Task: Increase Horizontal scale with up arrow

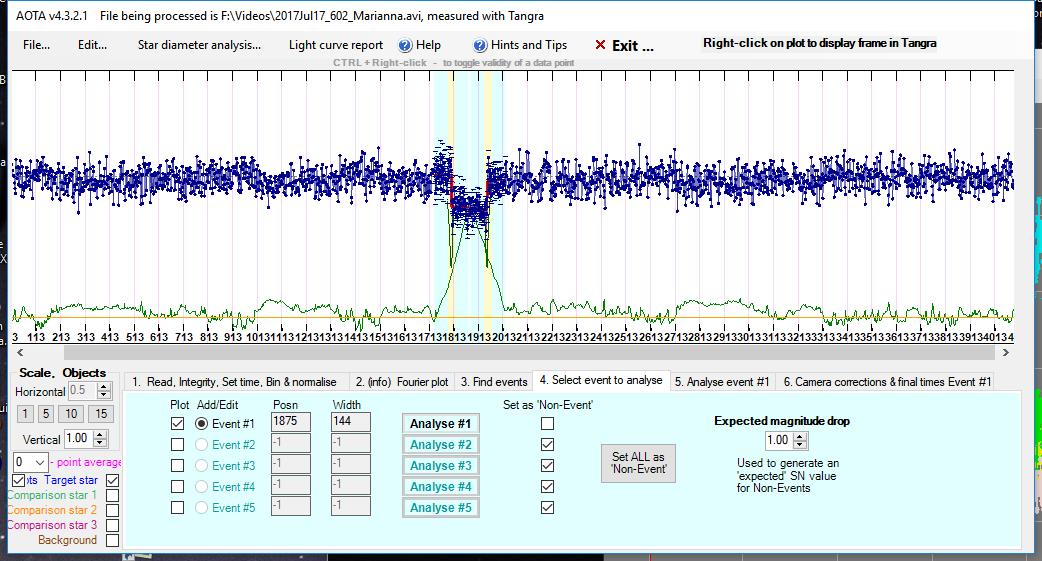Action: pyautogui.click(x=103, y=387)
